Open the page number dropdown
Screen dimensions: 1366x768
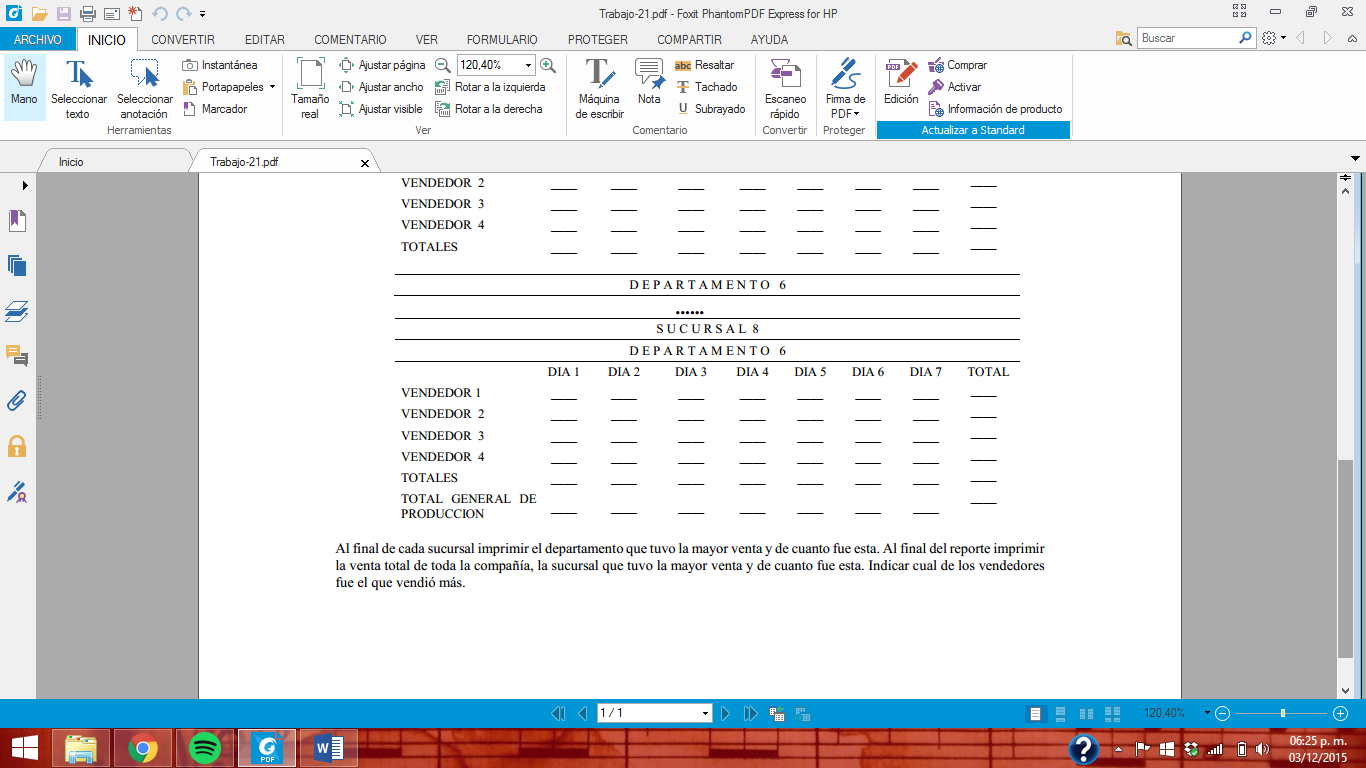pyautogui.click(x=706, y=713)
